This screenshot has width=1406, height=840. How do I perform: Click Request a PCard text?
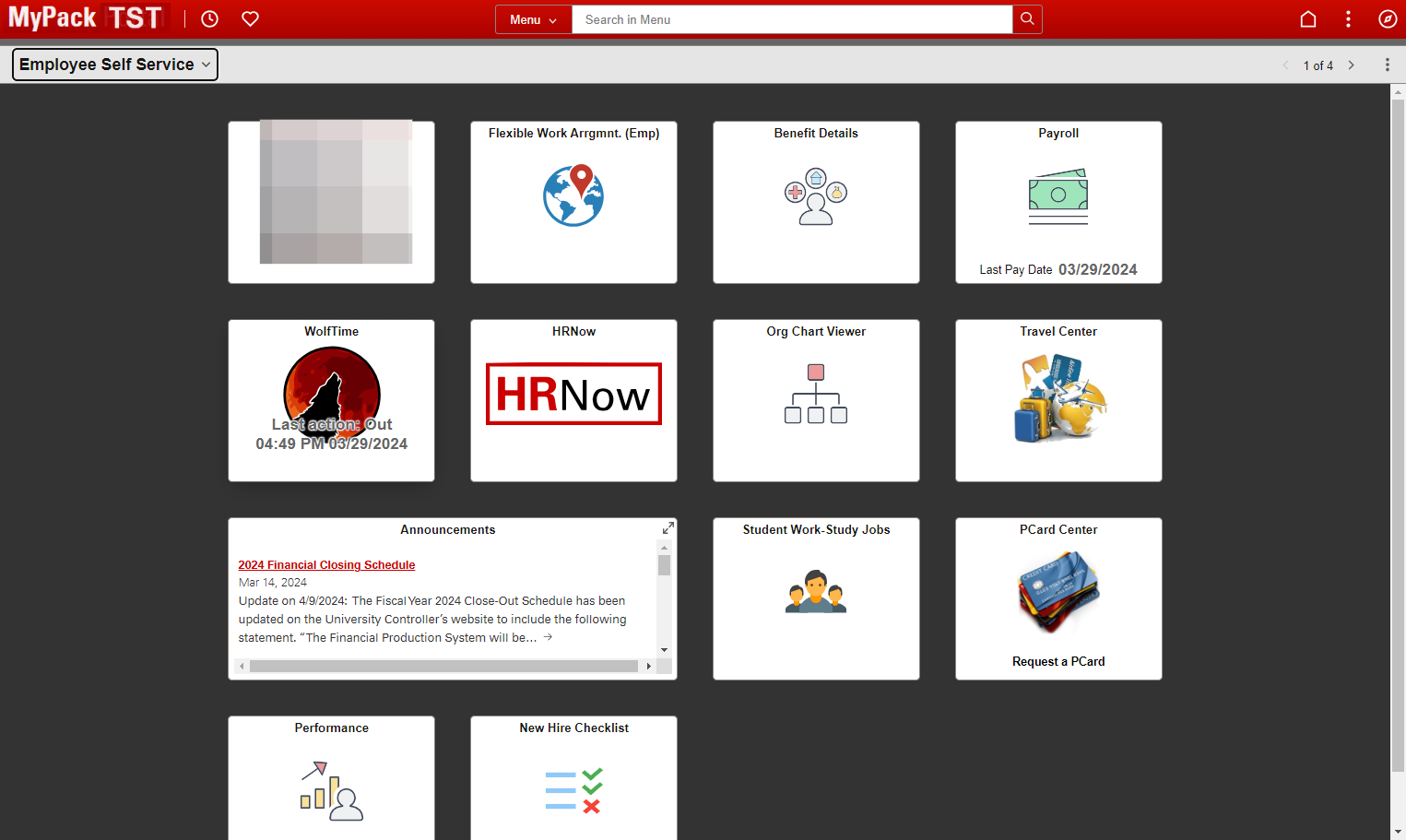1058,662
